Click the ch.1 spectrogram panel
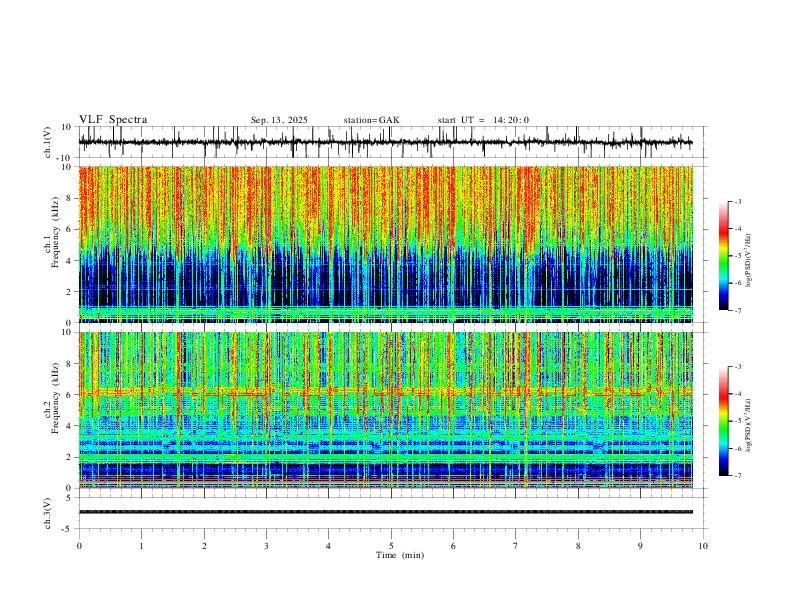The height and width of the screenshot is (612, 792). 386,244
